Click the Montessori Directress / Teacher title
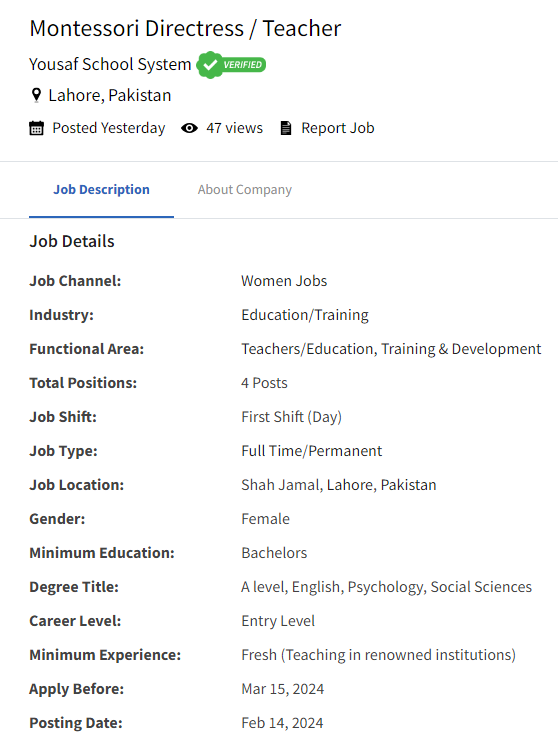The width and height of the screenshot is (558, 754). [185, 28]
